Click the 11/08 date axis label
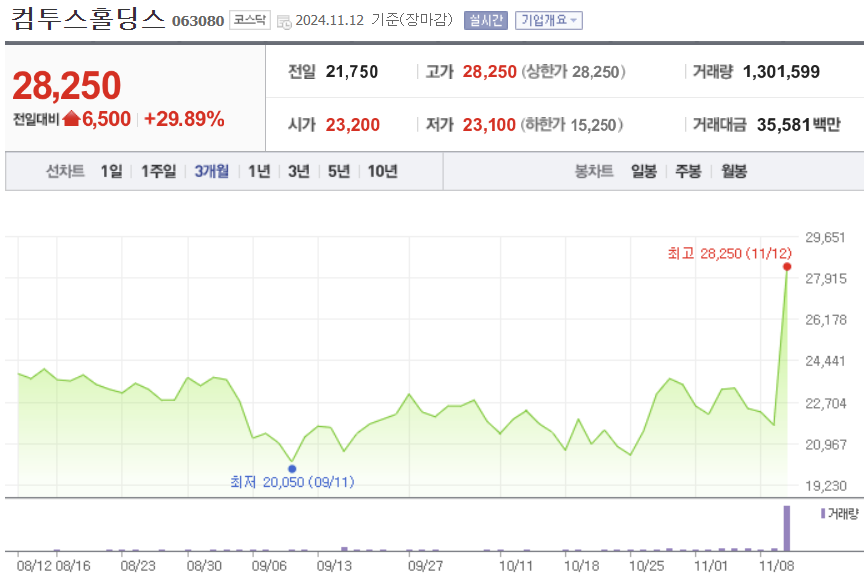The image size is (864, 579). point(776,566)
